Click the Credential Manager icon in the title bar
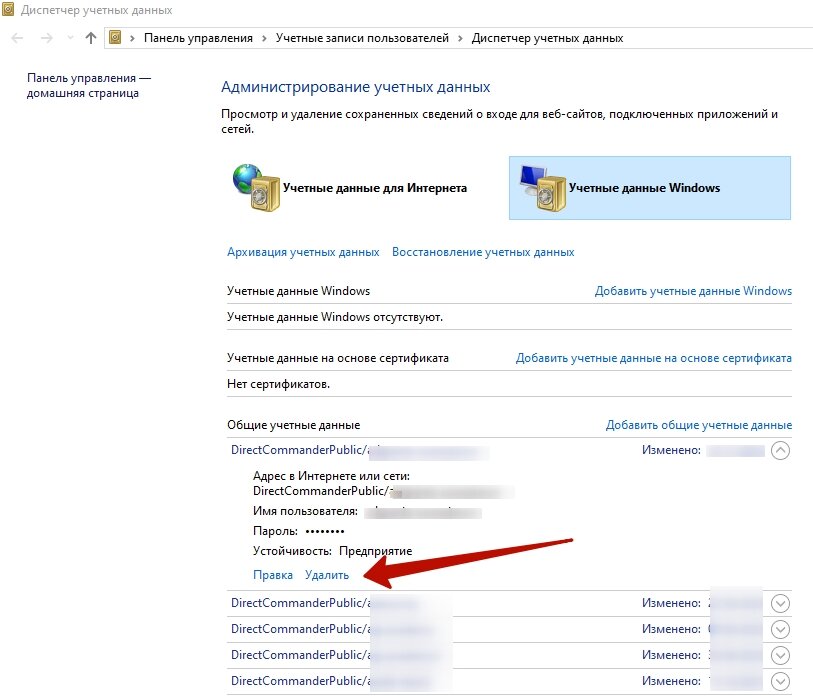Image resolution: width=813 pixels, height=696 pixels. [x=10, y=9]
